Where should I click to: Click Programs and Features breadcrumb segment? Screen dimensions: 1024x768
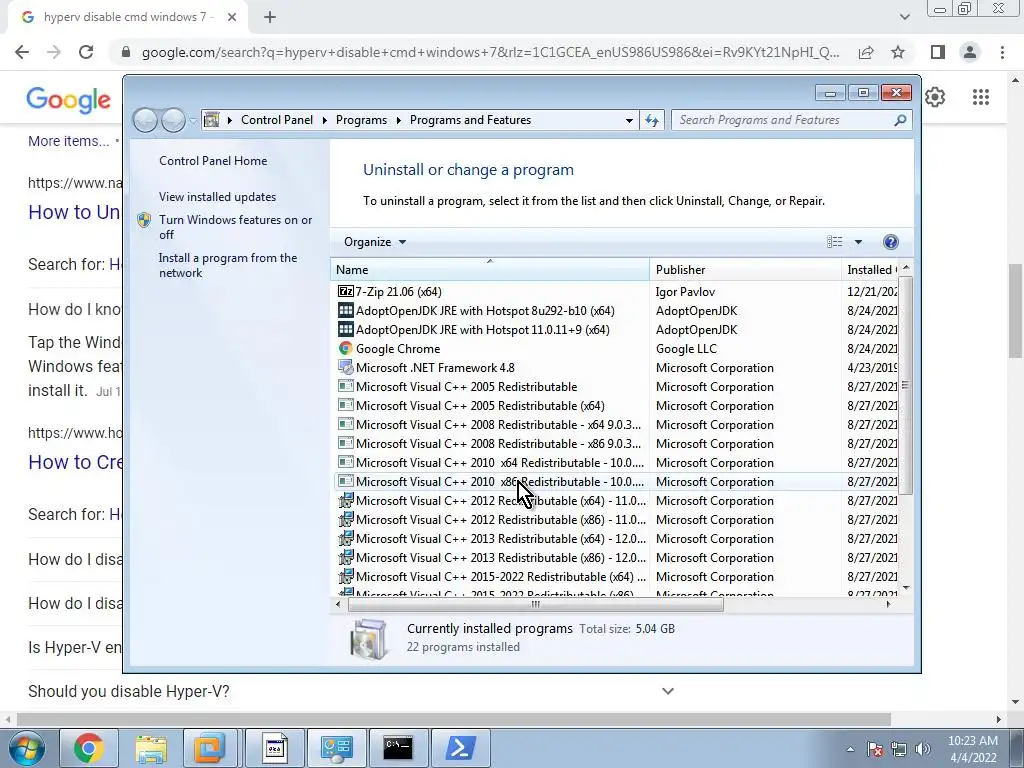470,120
